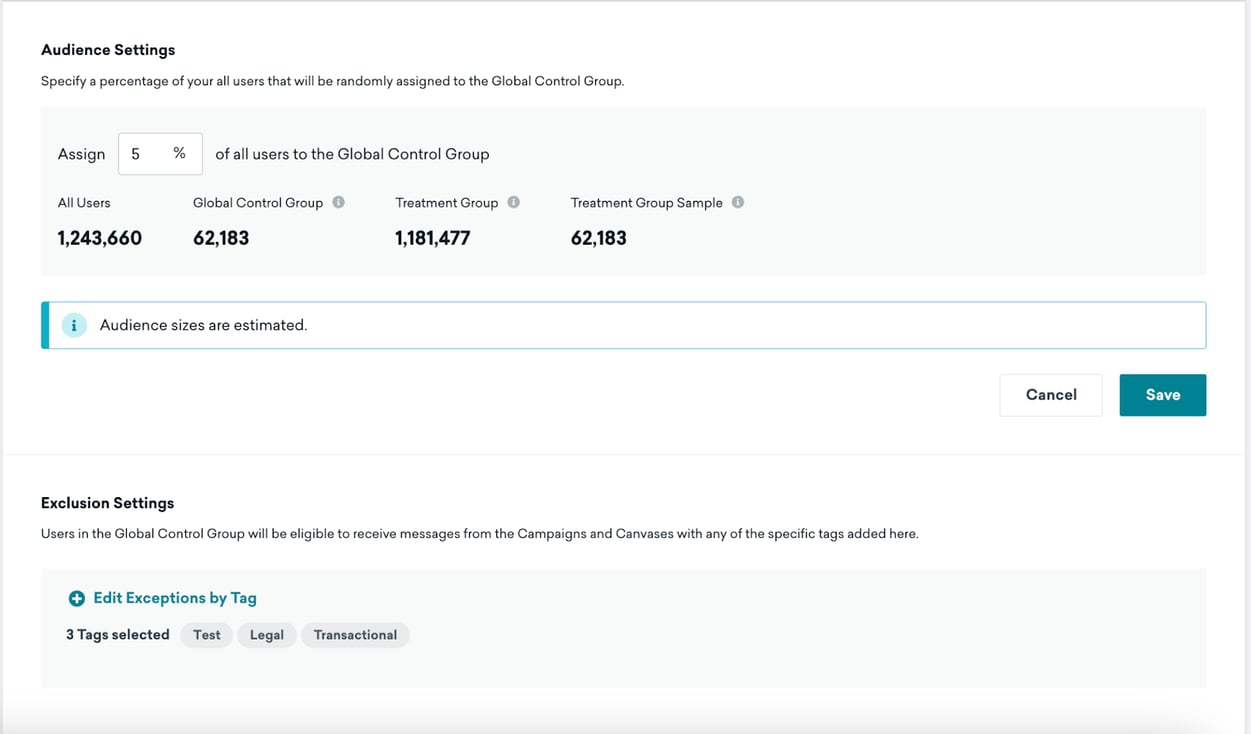Focus the percentage input showing 5
Image resolution: width=1251 pixels, height=734 pixels.
146,154
